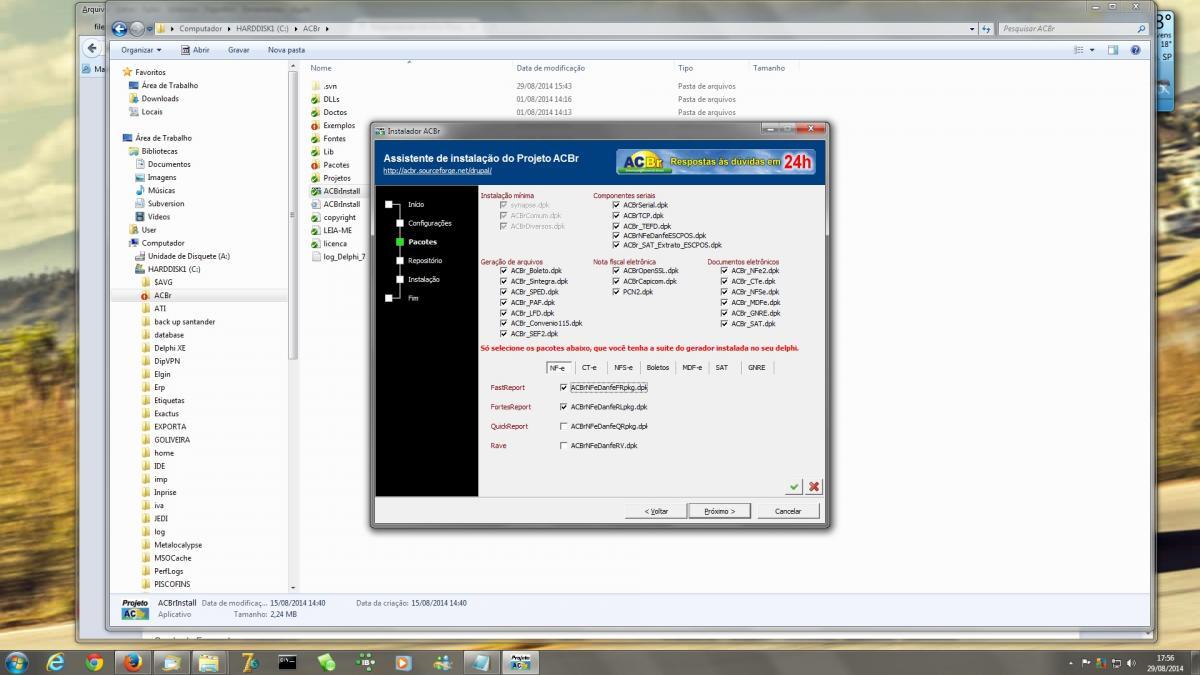Open the Explorer view options dropdown arrow
The height and width of the screenshot is (675, 1200).
[x=1092, y=49]
